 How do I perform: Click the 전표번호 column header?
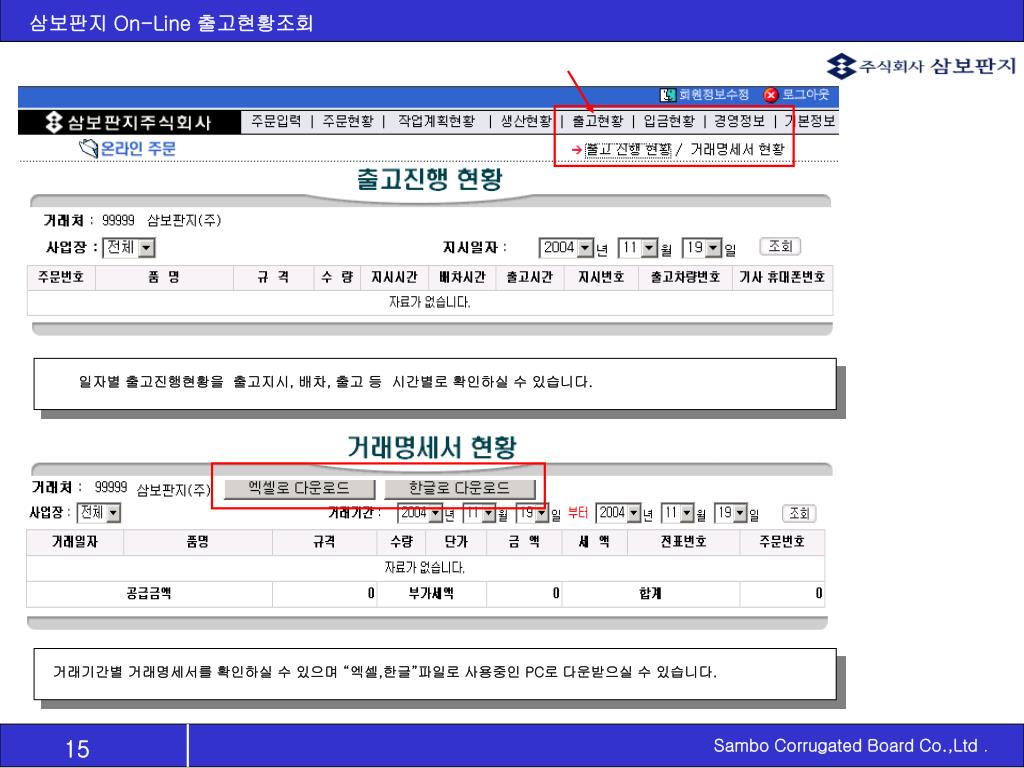[x=683, y=542]
